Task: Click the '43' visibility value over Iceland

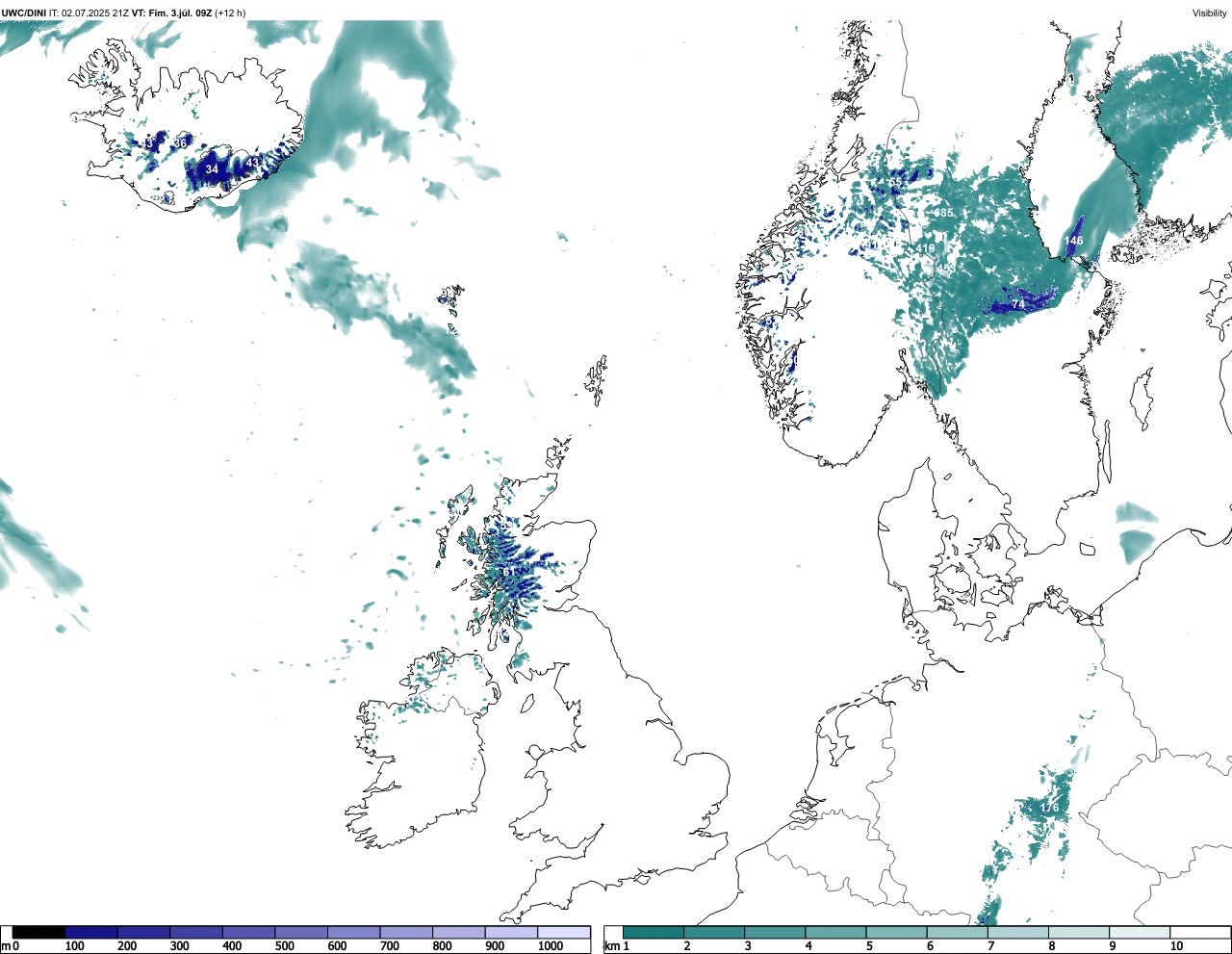Action: click(252, 163)
